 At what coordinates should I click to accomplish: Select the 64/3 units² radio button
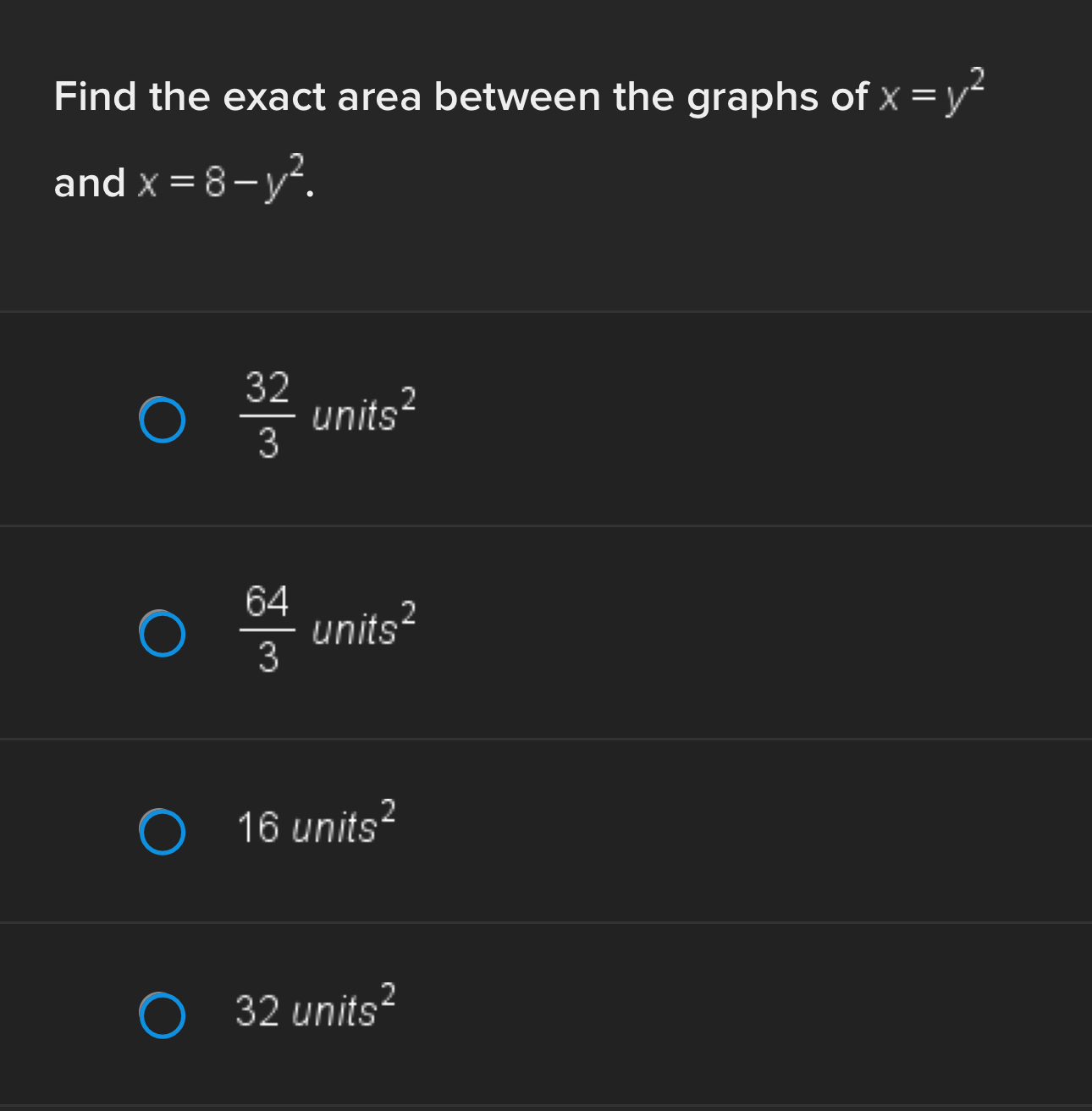click(163, 632)
